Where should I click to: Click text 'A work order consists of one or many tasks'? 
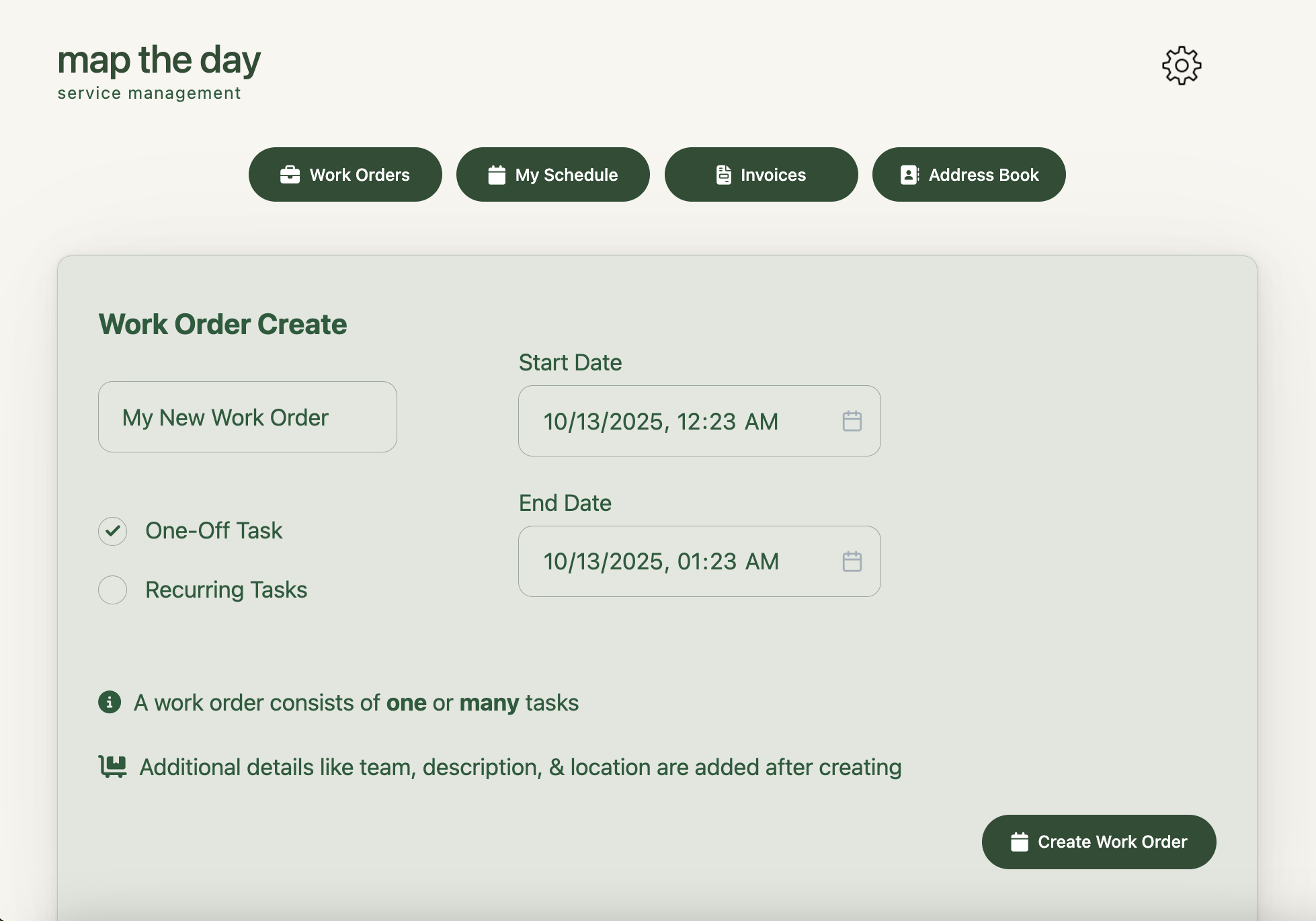(x=356, y=703)
